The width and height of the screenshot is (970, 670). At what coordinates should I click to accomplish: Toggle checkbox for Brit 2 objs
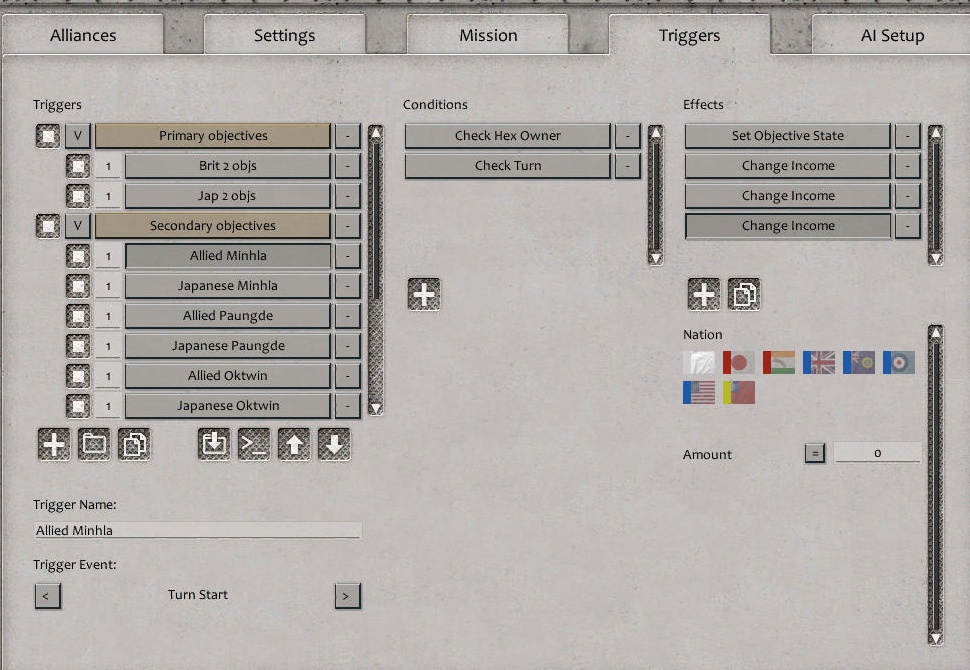[78, 166]
